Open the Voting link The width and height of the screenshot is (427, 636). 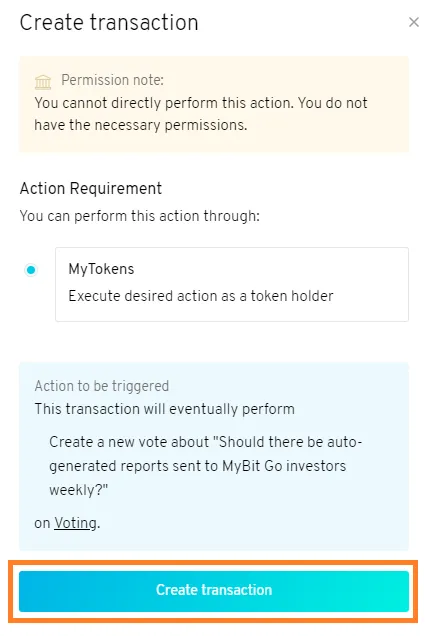click(76, 523)
